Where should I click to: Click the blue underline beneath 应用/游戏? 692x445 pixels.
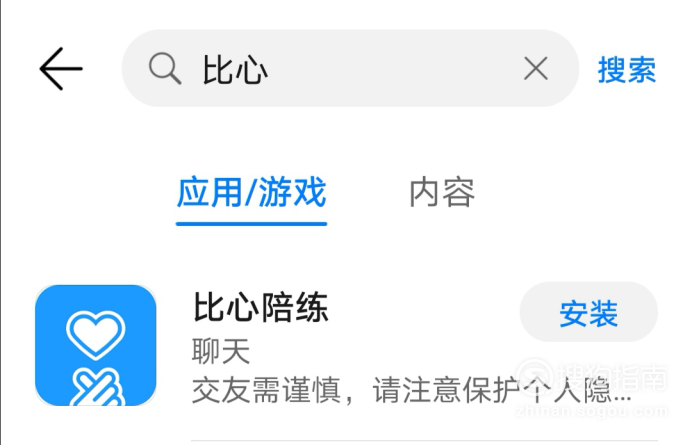251,224
